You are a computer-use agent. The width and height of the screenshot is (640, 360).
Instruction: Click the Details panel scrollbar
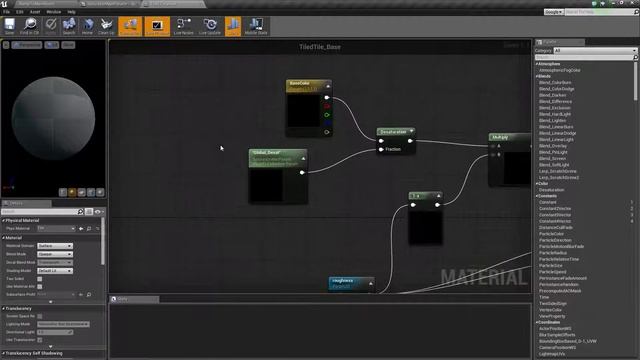point(102,241)
